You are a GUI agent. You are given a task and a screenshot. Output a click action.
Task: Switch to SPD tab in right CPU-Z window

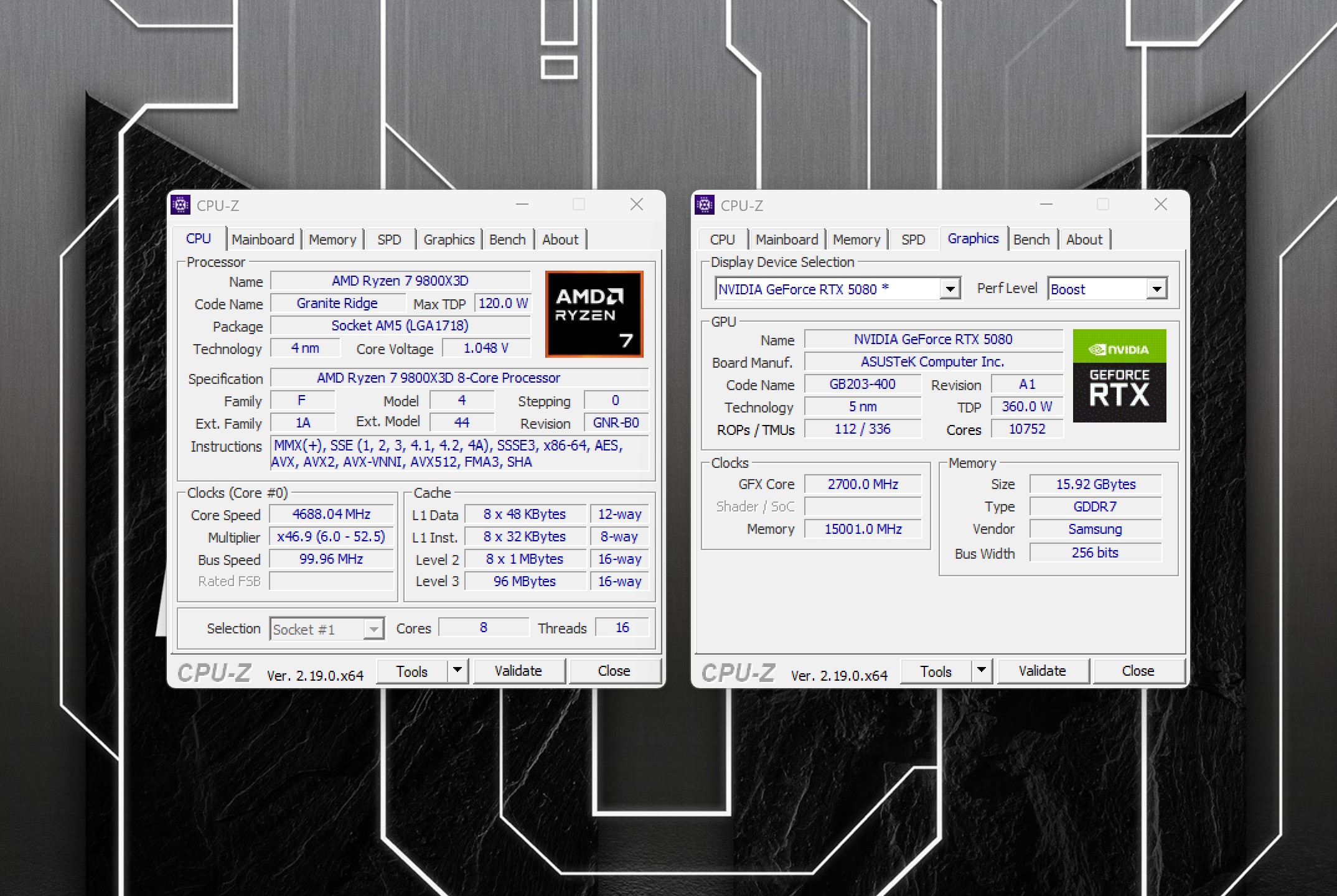[x=914, y=240]
